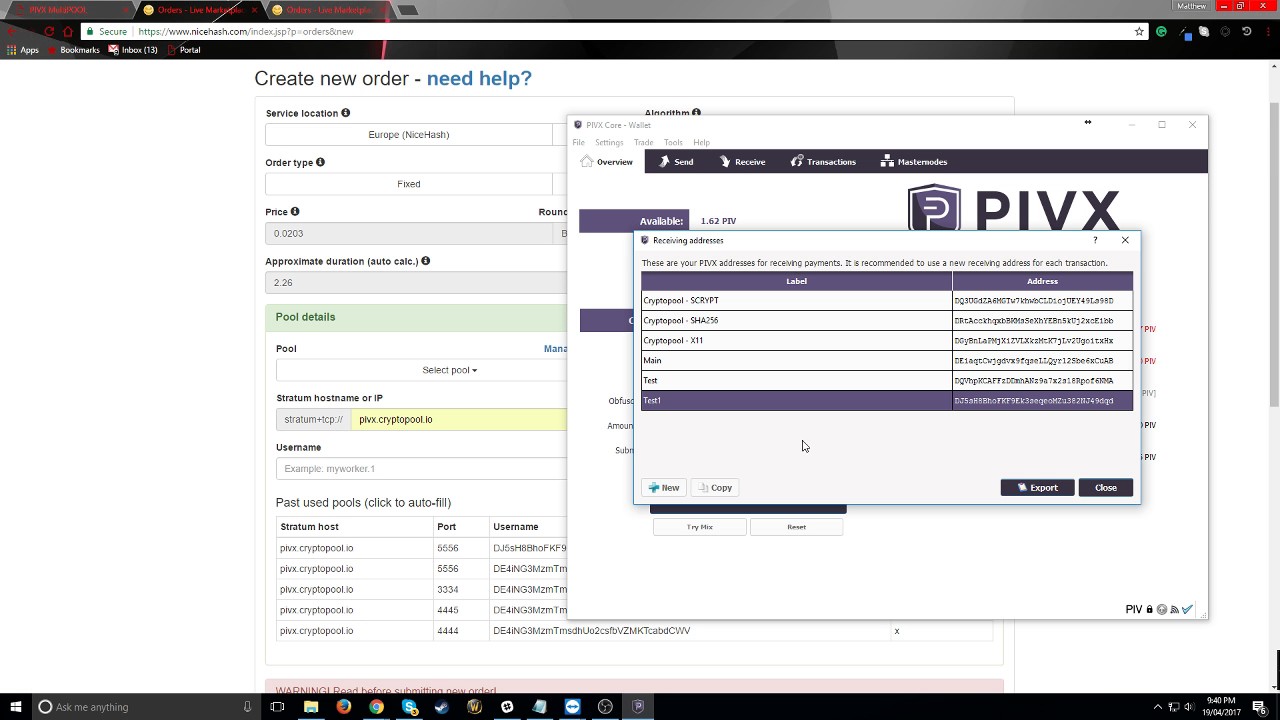Sort by the Address column header

pos(1042,281)
